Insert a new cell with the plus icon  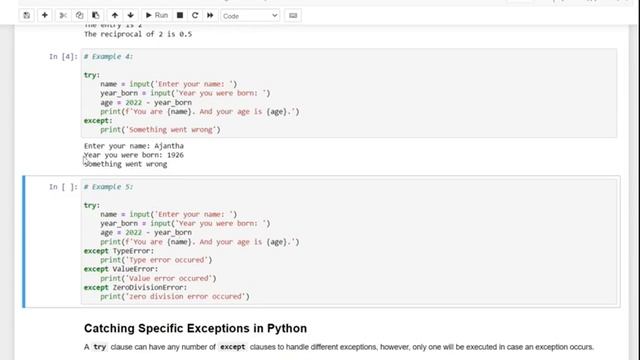coord(44,16)
